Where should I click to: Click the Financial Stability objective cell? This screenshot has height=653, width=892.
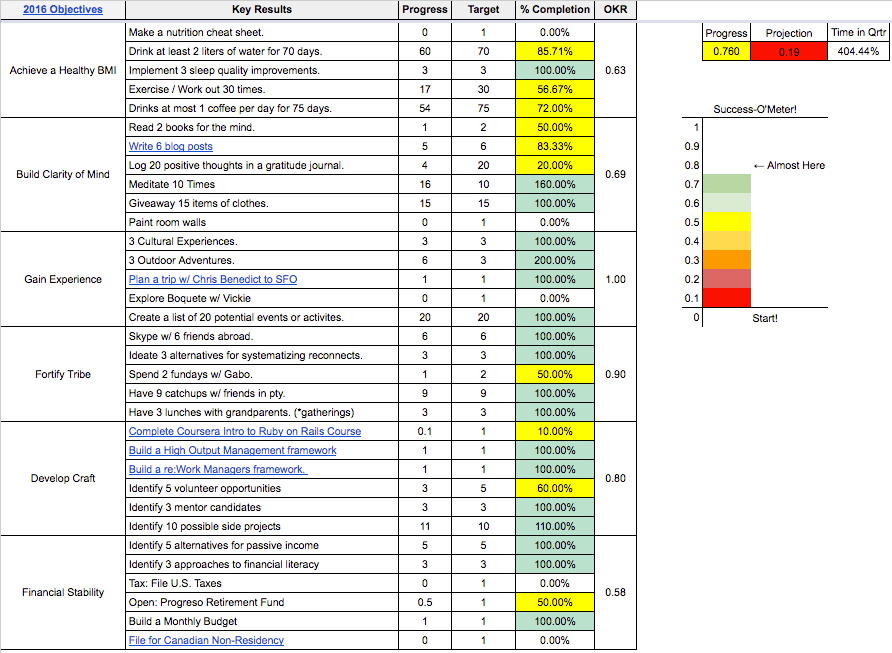(x=63, y=593)
